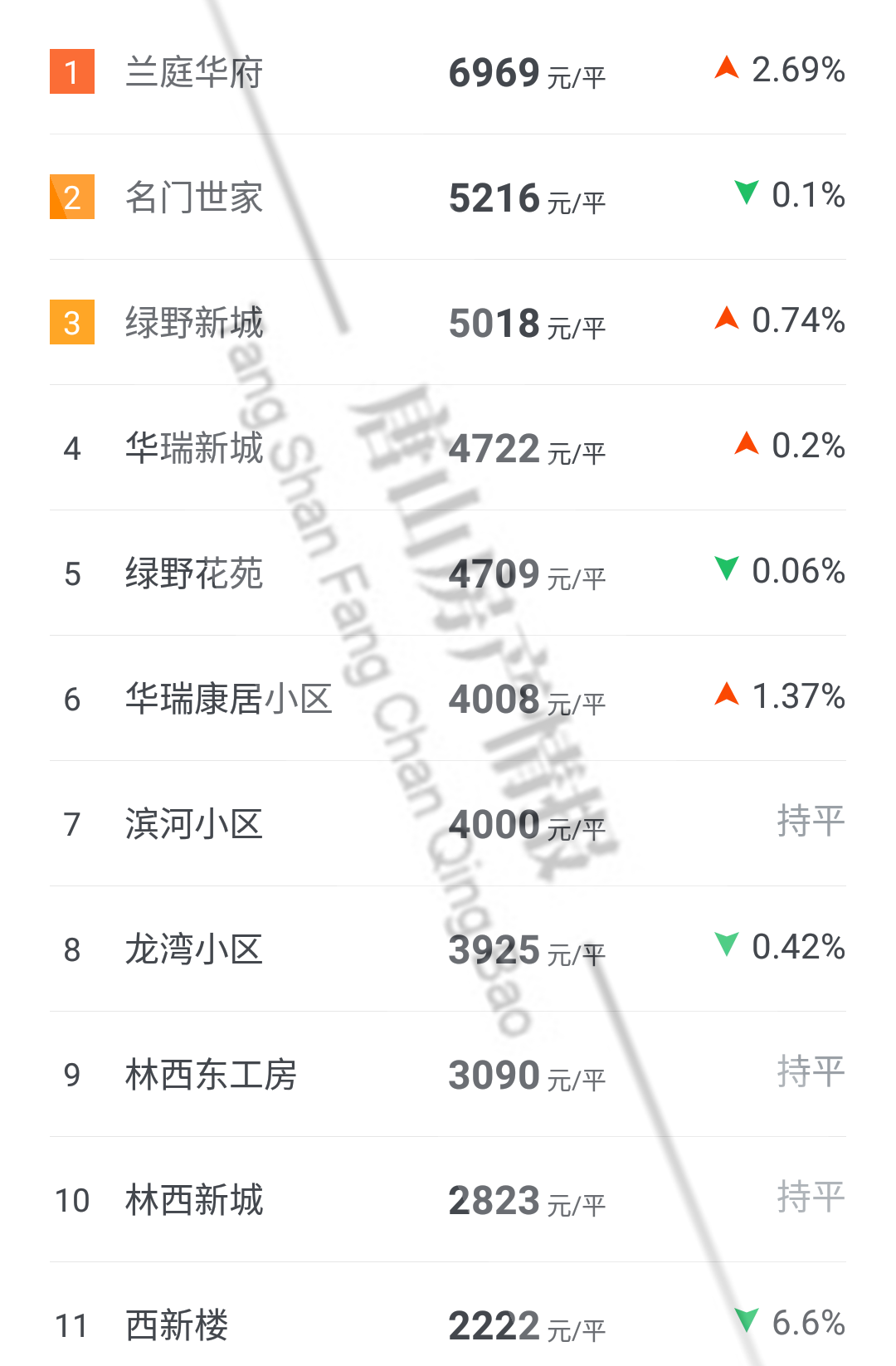Click the yellow rank 3 badge
This screenshot has width=896, height=1366.
click(72, 322)
